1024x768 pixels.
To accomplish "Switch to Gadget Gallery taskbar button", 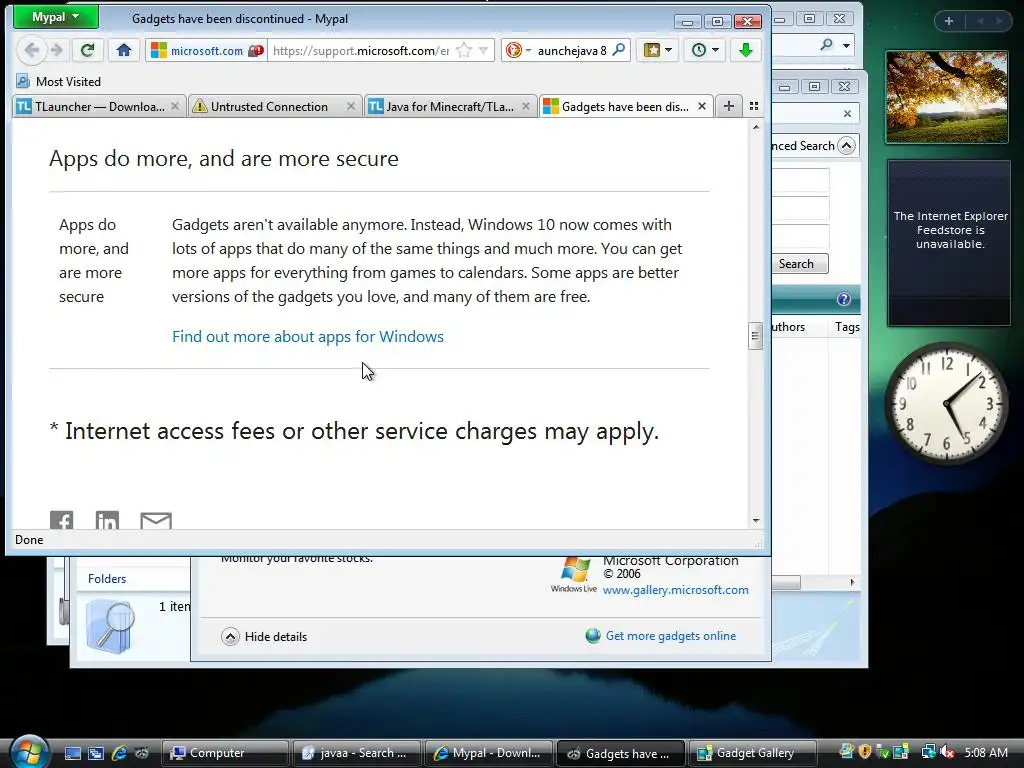I will click(751, 753).
